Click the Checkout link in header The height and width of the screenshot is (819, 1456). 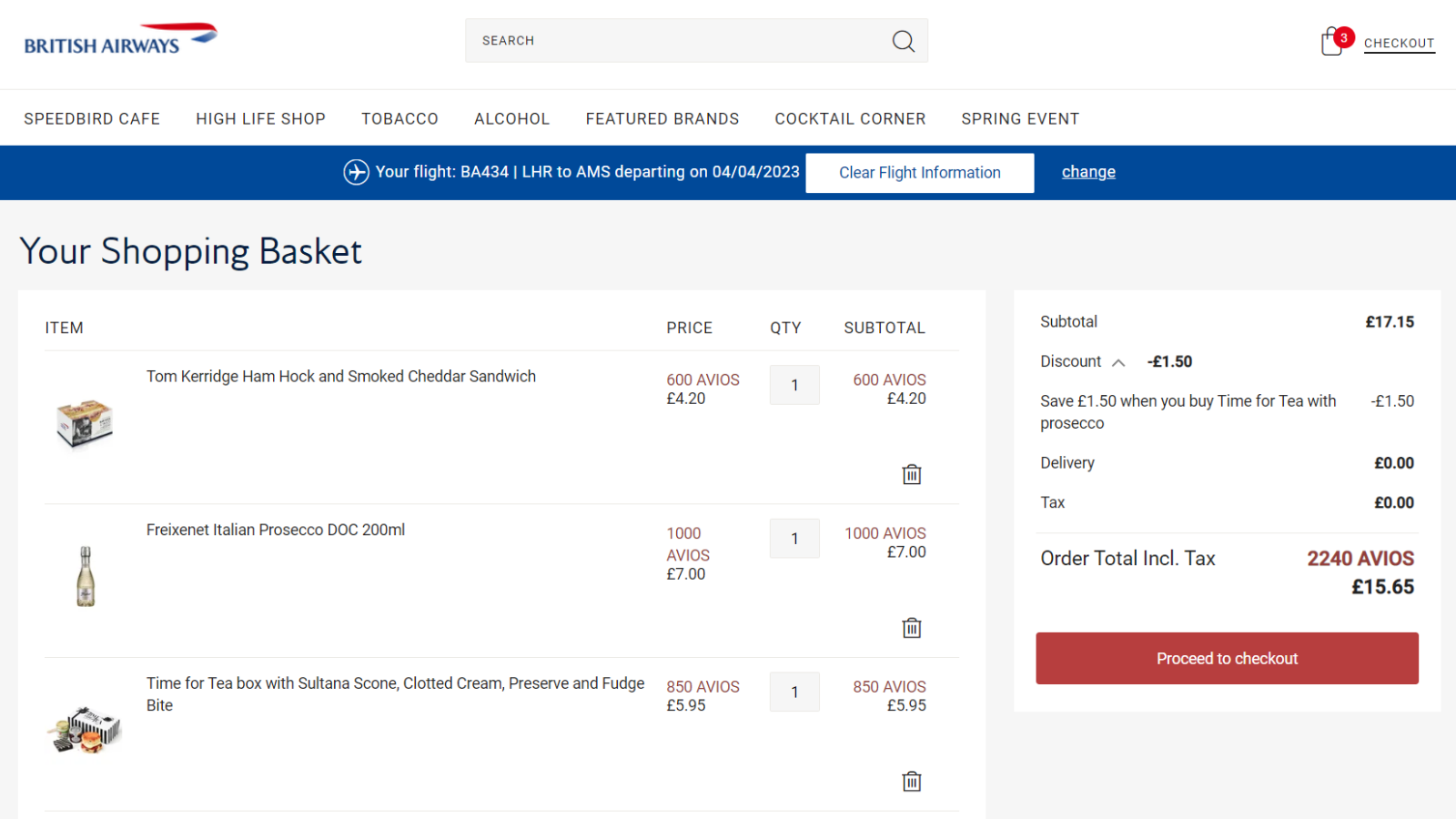pyautogui.click(x=1399, y=43)
